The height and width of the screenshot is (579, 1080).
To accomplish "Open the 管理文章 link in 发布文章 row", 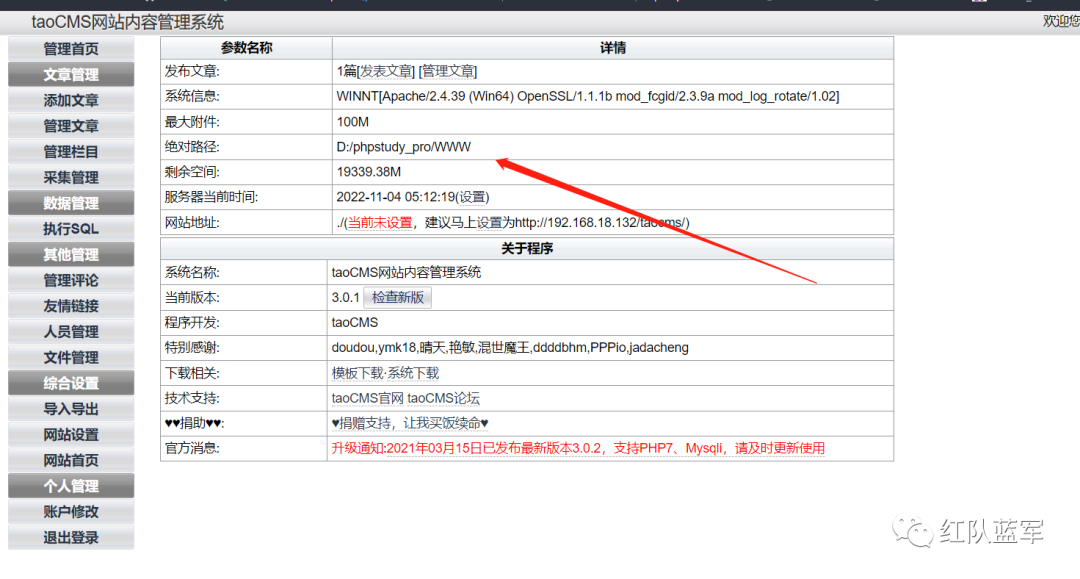I will (448, 71).
